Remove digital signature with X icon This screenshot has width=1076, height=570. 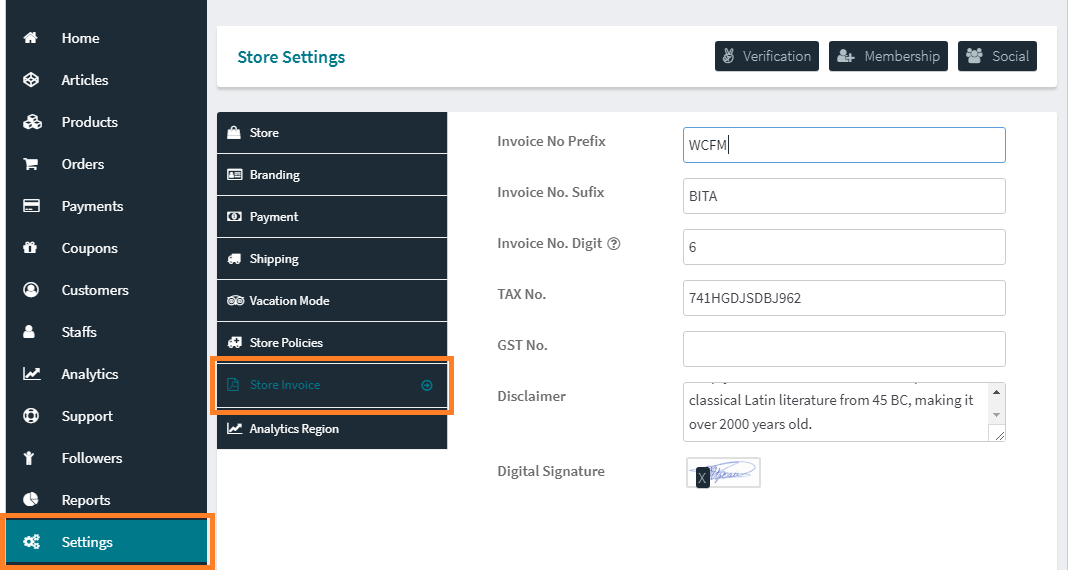(x=702, y=478)
